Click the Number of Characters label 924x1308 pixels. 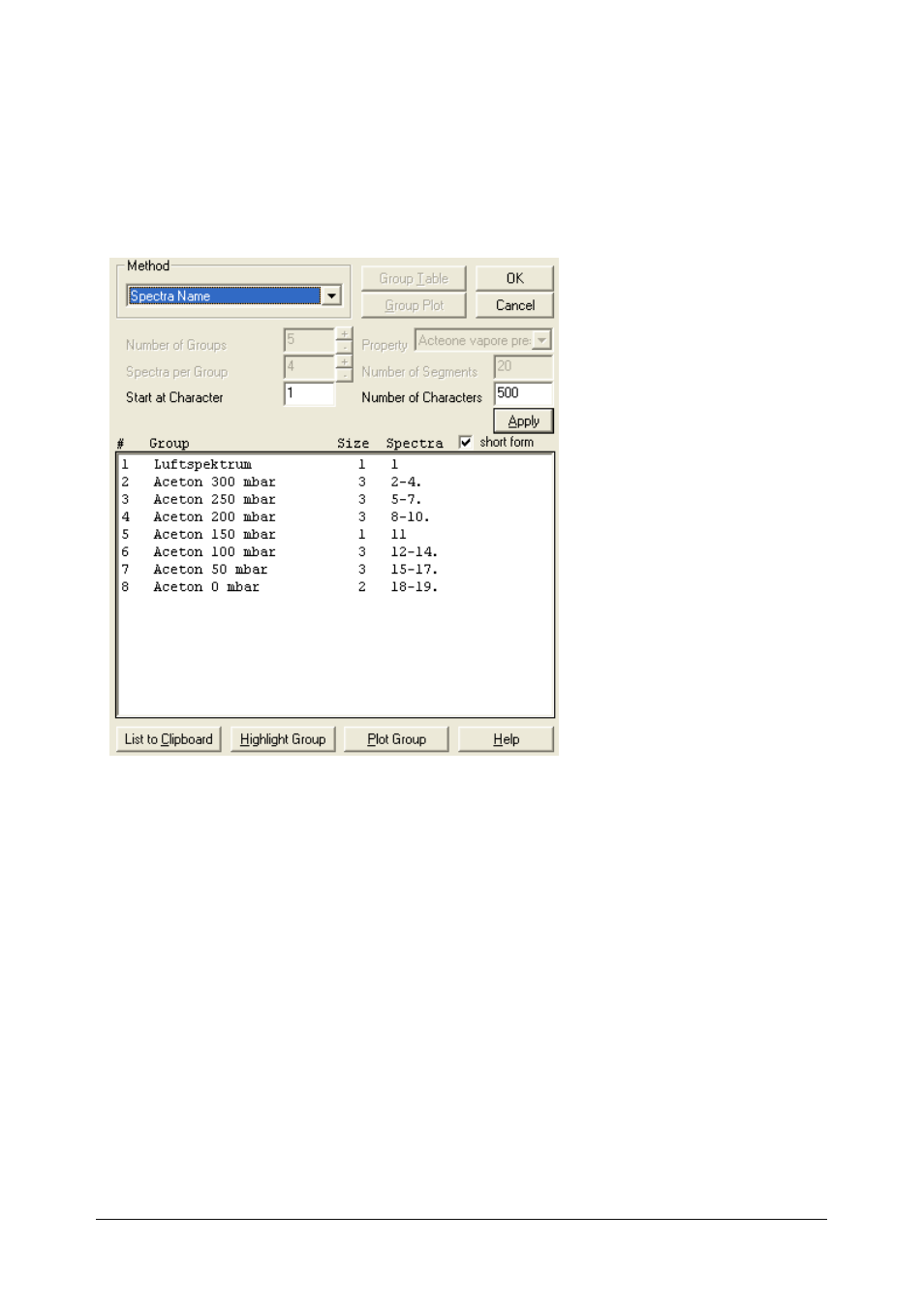click(x=421, y=397)
